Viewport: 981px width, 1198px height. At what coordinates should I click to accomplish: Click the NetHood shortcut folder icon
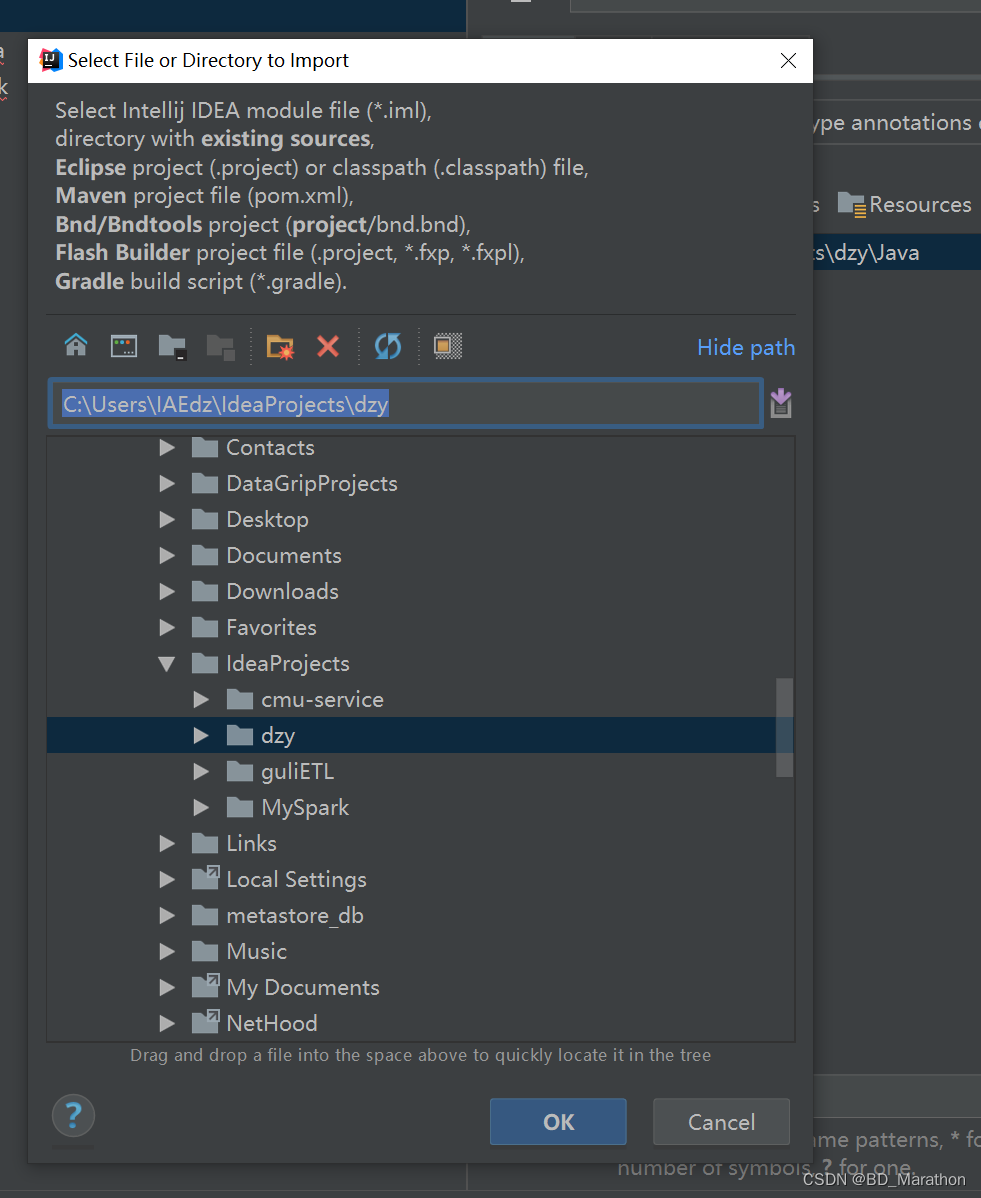click(x=205, y=1022)
